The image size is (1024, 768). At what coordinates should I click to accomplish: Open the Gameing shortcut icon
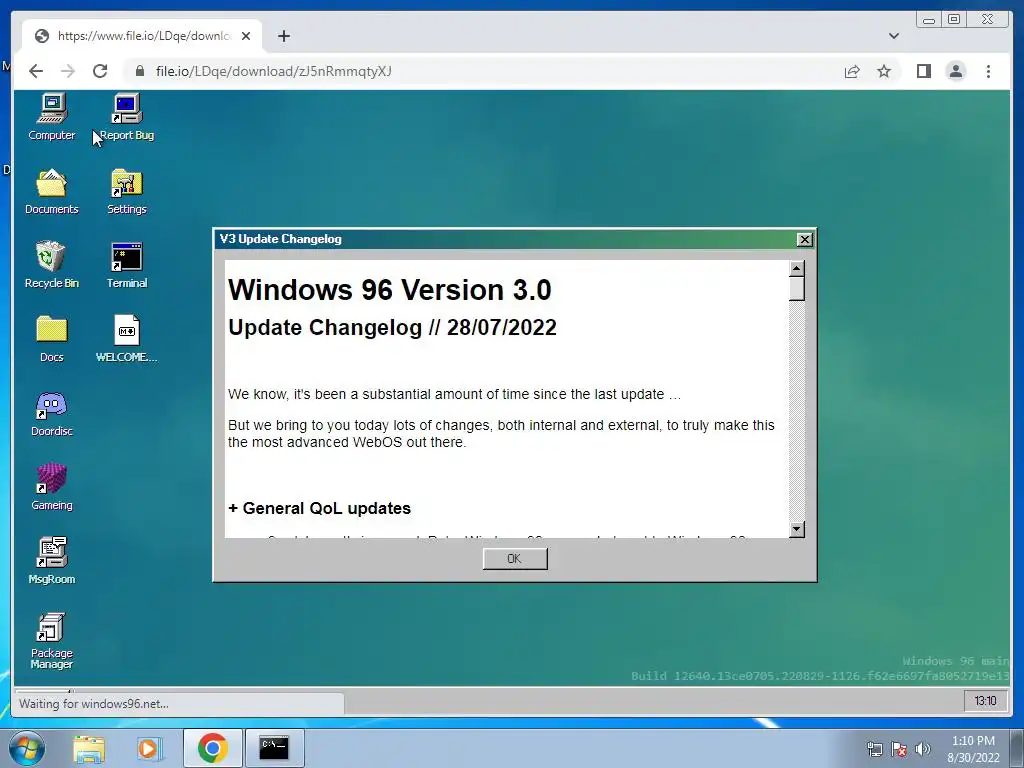(x=52, y=487)
